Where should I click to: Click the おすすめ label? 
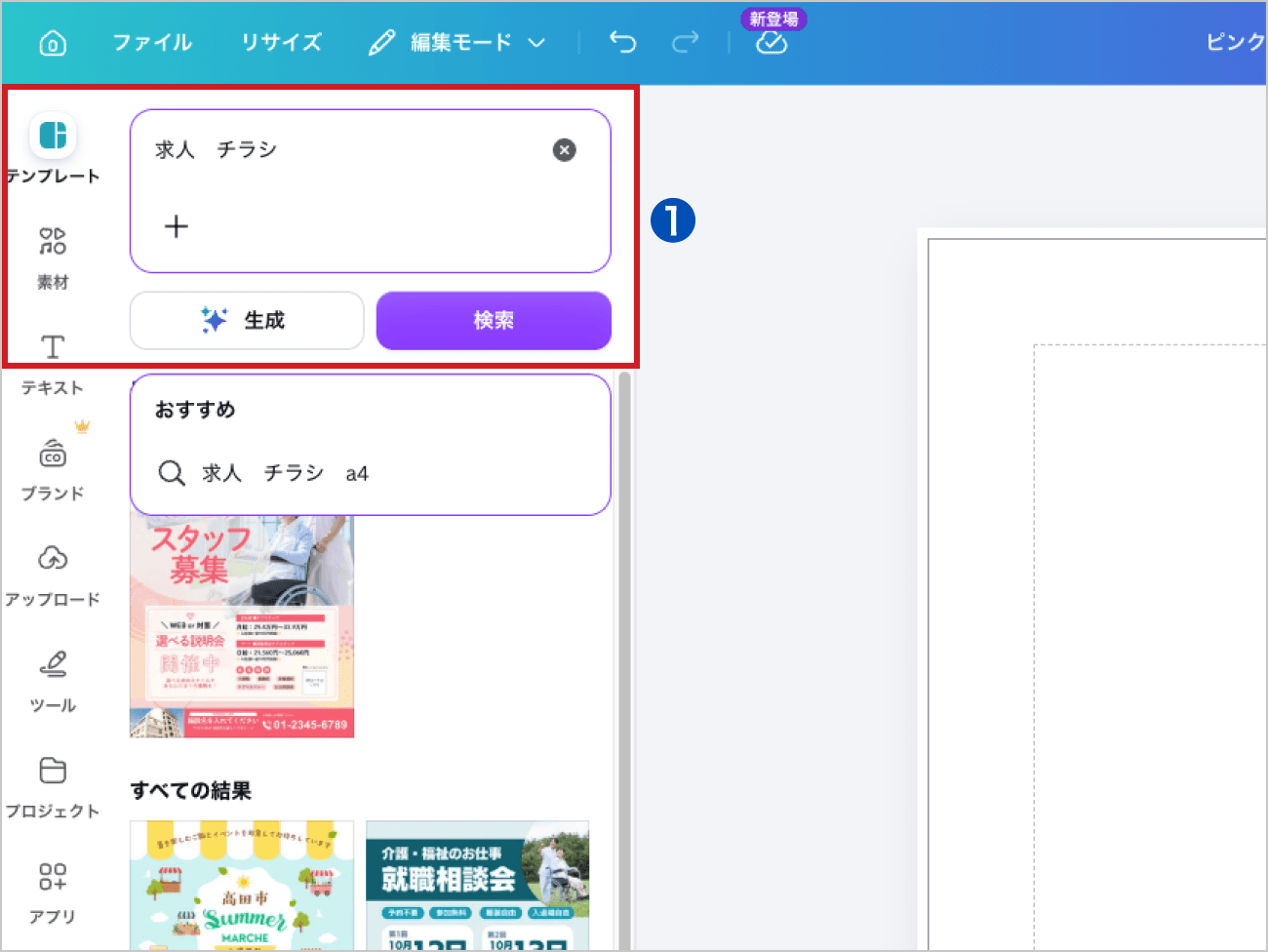click(195, 410)
